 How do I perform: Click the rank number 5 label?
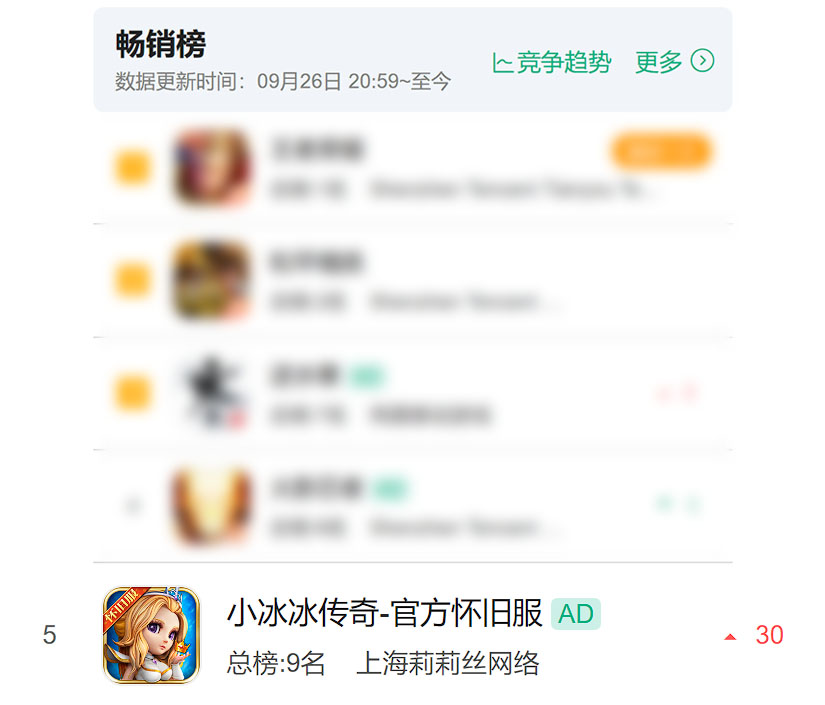tap(49, 635)
